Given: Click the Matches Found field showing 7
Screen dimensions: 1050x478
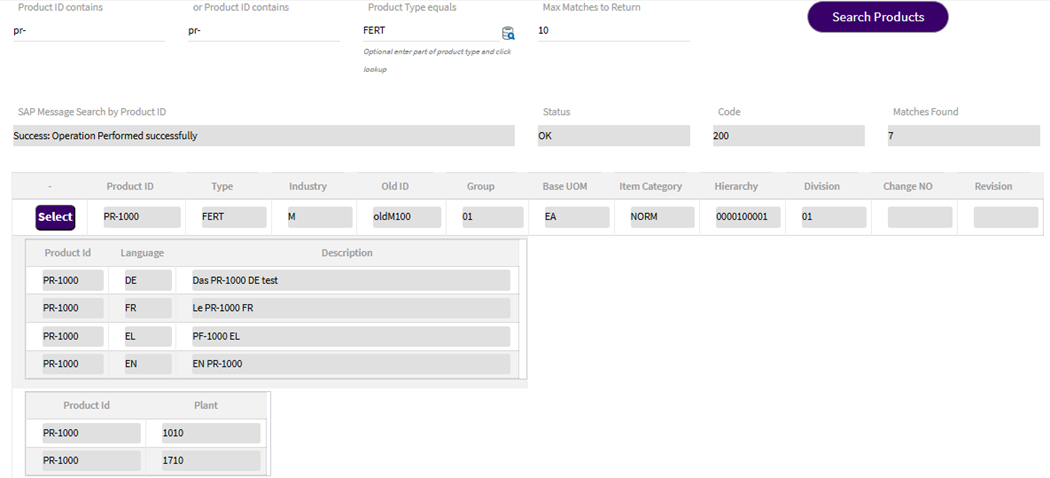Looking at the screenshot, I should (964, 136).
